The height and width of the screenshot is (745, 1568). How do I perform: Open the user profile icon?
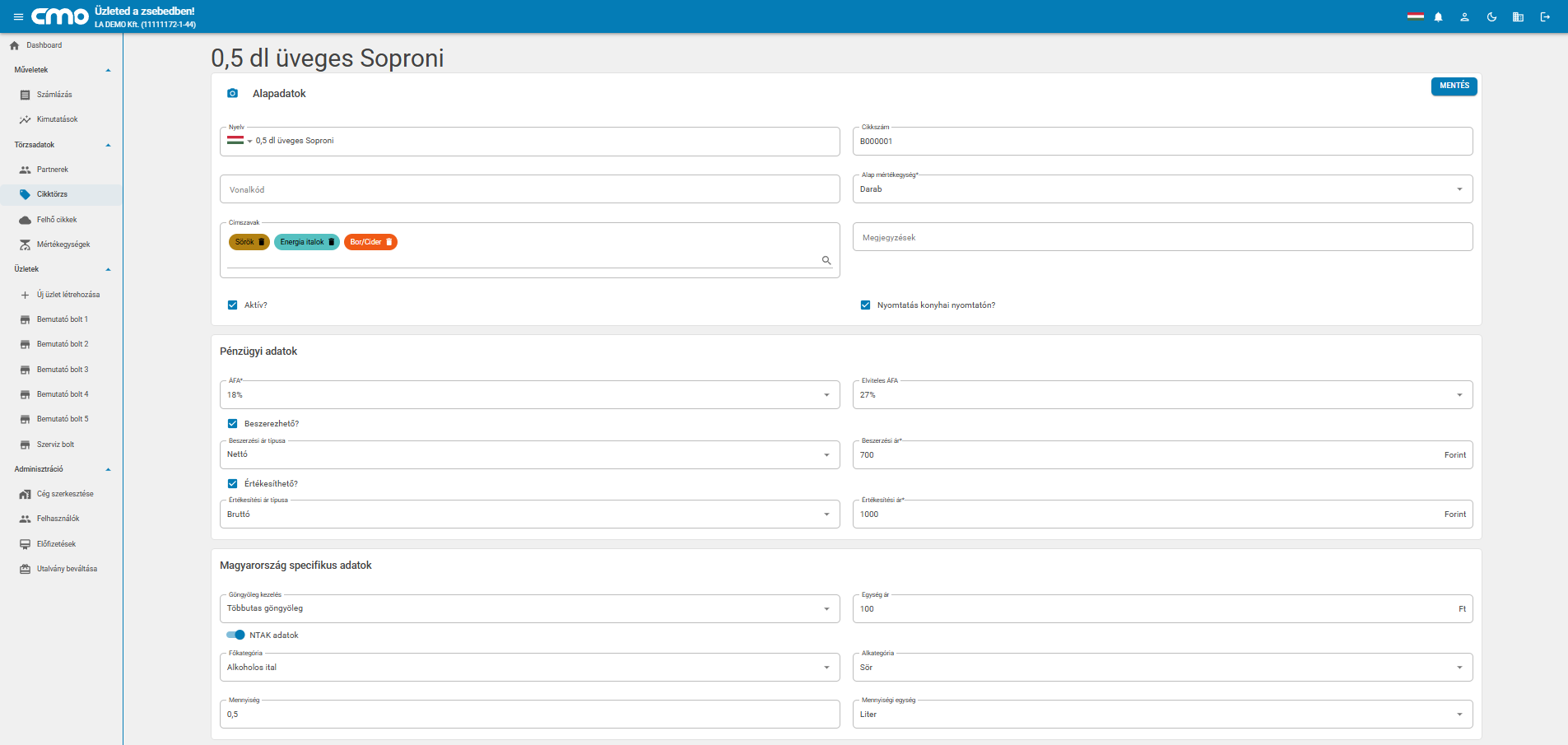pyautogui.click(x=1465, y=16)
